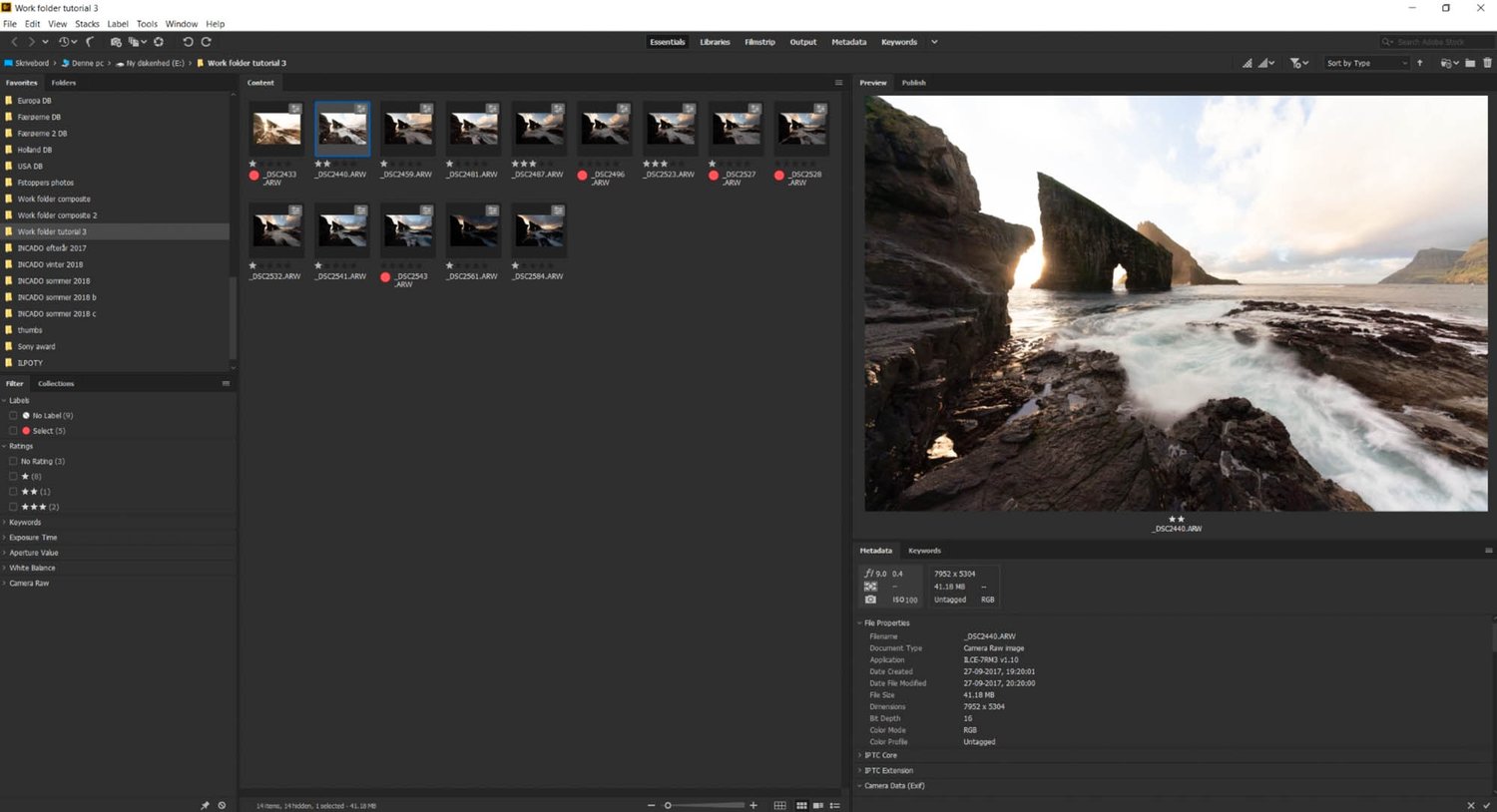Open the Stacks menu
The height and width of the screenshot is (812, 1497).
tap(87, 24)
